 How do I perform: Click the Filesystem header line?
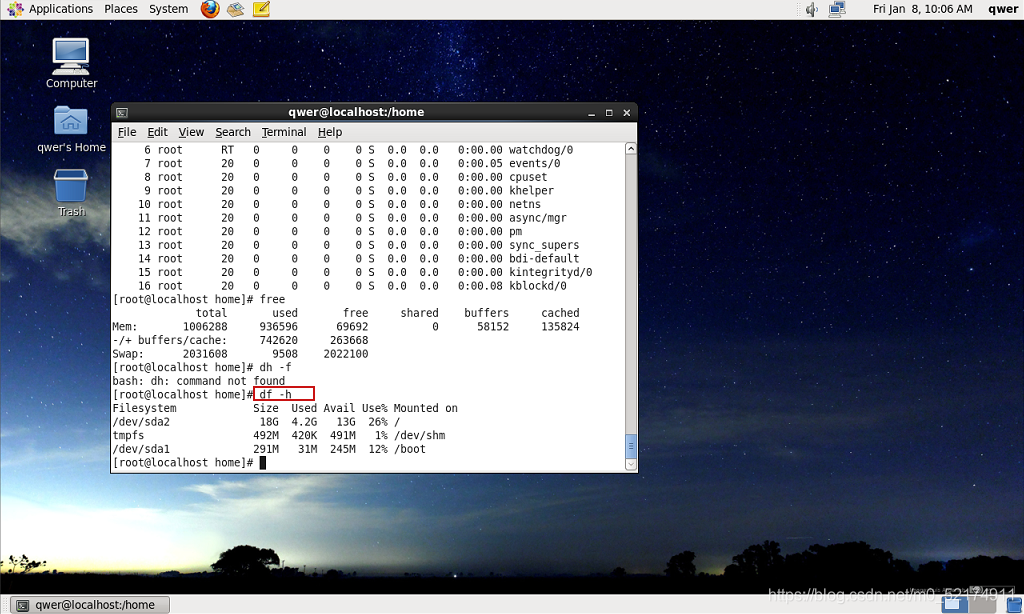tap(285, 408)
